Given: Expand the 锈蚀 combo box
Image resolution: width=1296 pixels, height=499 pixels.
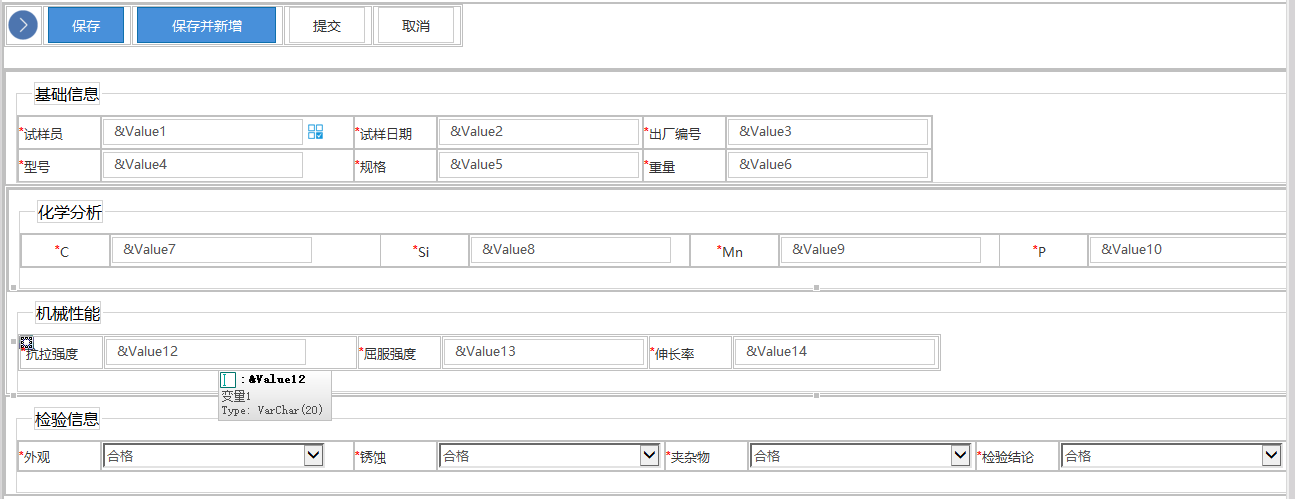Looking at the screenshot, I should 650,456.
